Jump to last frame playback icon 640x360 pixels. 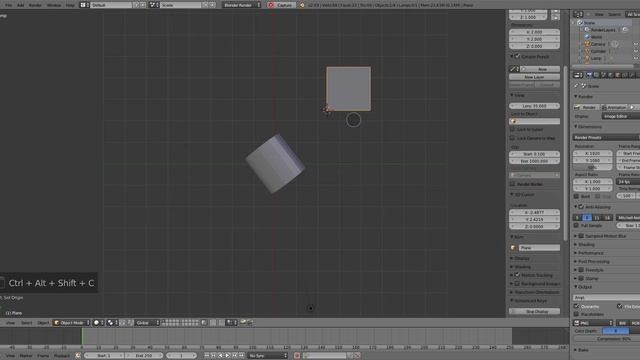(242, 356)
